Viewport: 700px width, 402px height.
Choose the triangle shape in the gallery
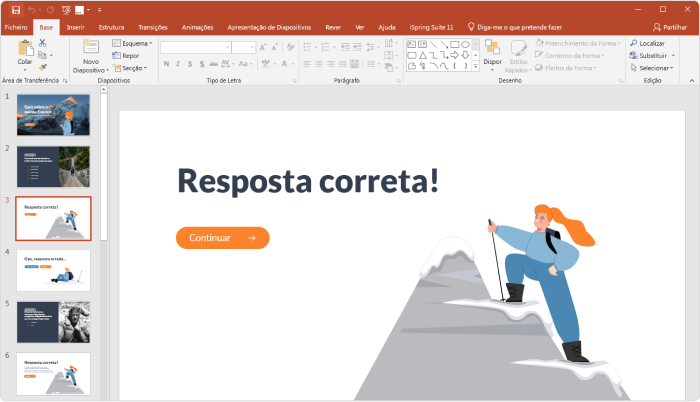point(422,55)
